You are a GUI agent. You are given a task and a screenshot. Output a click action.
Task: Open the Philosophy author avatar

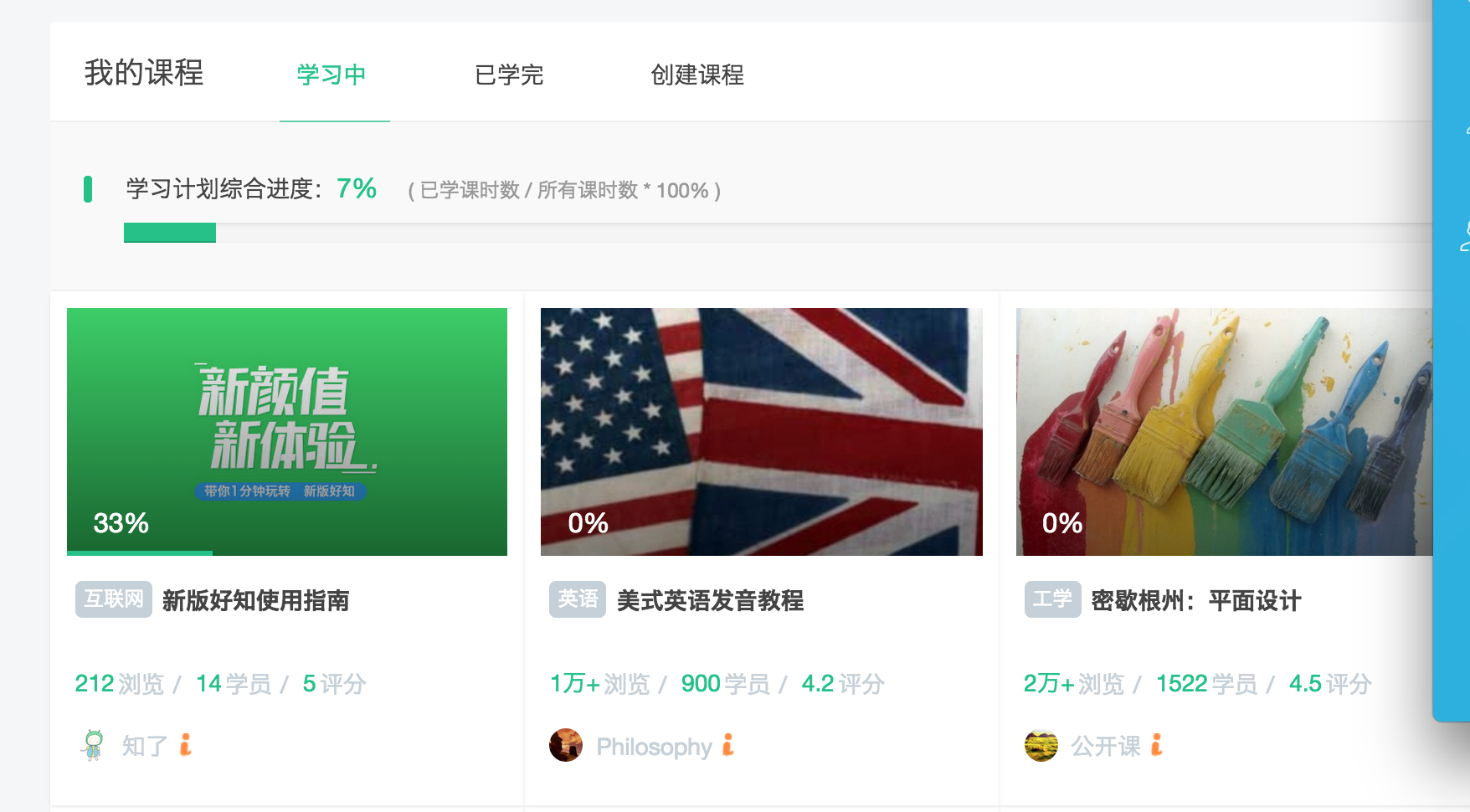click(566, 745)
